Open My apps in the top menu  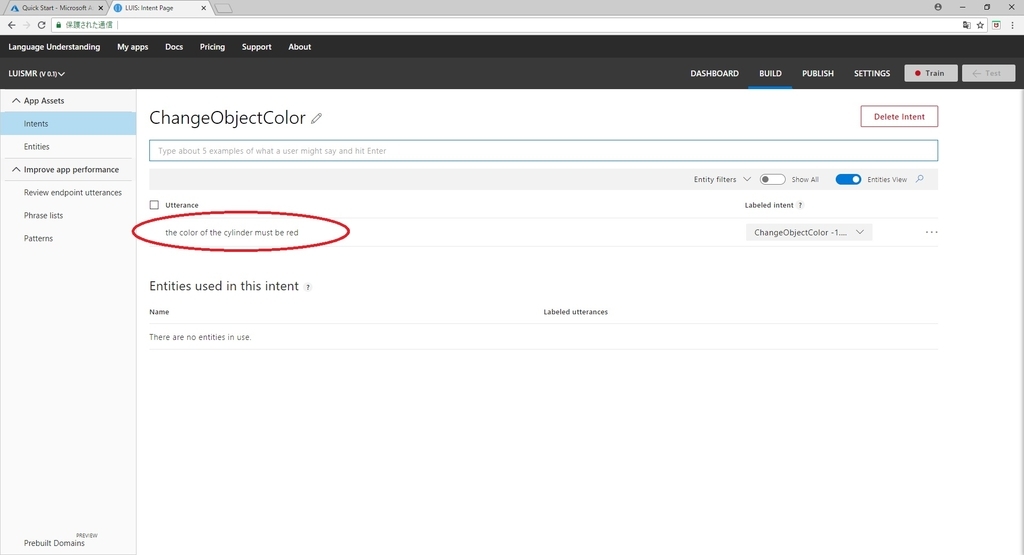(133, 47)
